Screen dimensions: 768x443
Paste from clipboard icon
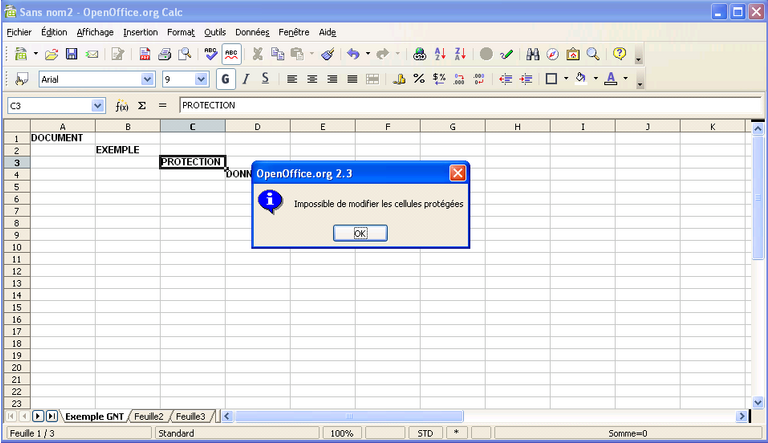coord(297,54)
